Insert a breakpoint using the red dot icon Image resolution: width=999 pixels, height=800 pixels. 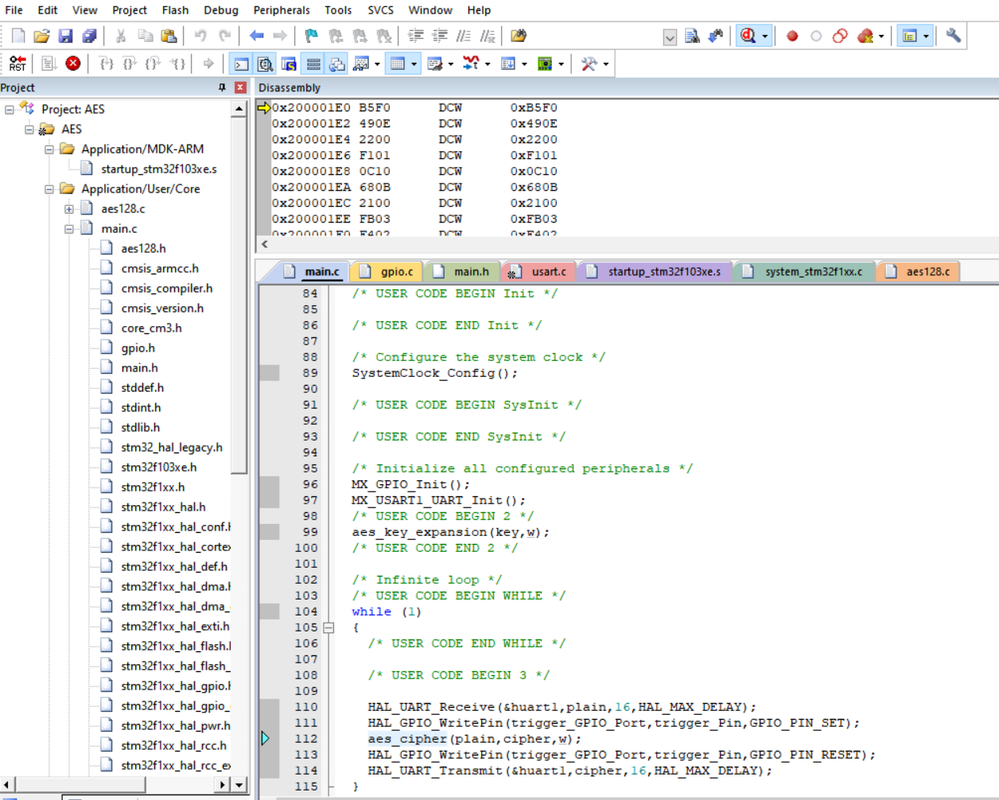click(x=792, y=36)
